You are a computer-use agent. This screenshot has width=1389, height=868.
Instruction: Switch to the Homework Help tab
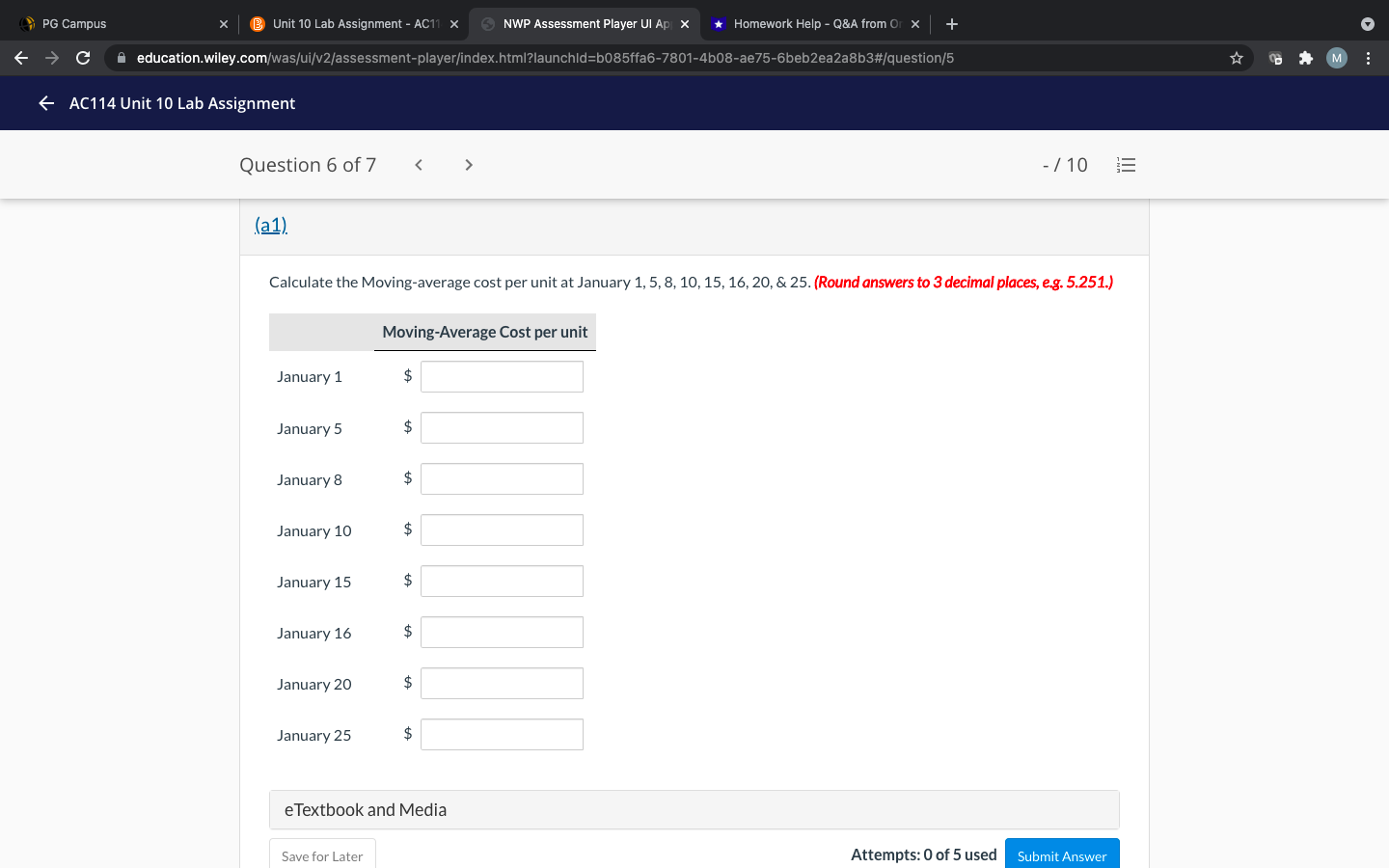[x=813, y=23]
